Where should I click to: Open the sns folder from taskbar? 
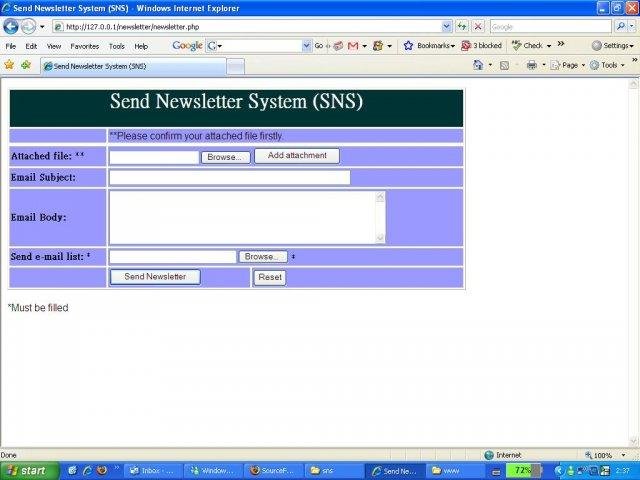point(333,471)
